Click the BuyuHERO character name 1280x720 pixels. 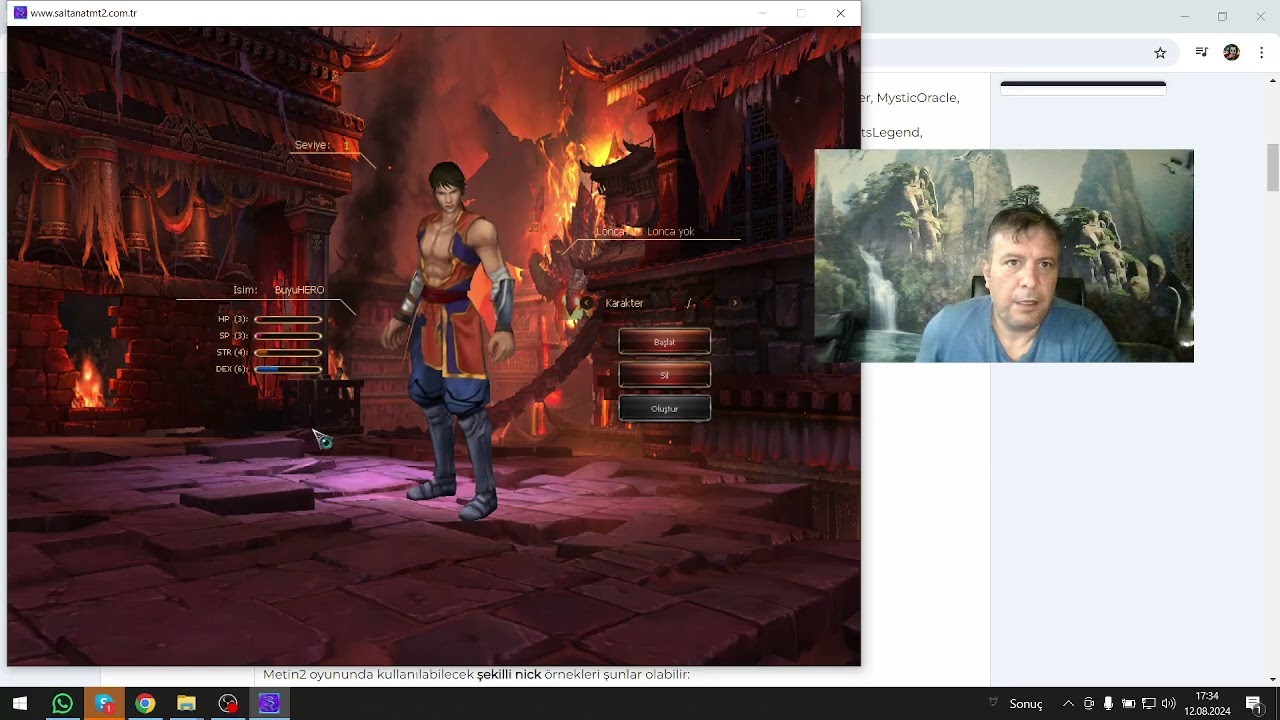coord(299,290)
